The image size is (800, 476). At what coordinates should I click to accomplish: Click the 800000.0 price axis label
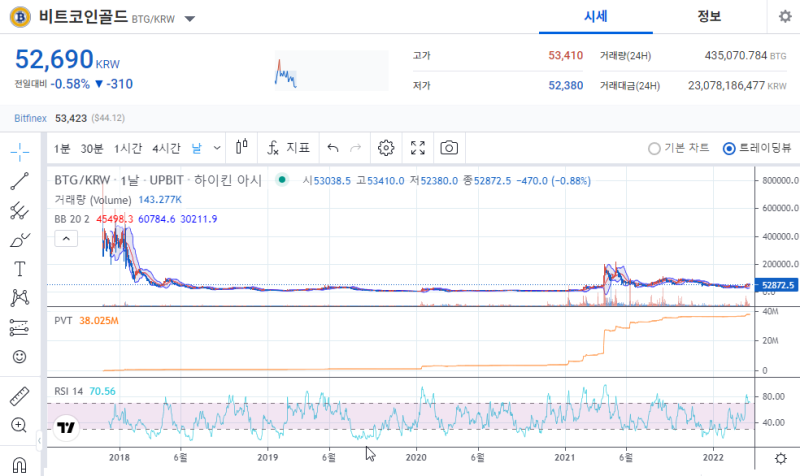pyautogui.click(x=780, y=180)
